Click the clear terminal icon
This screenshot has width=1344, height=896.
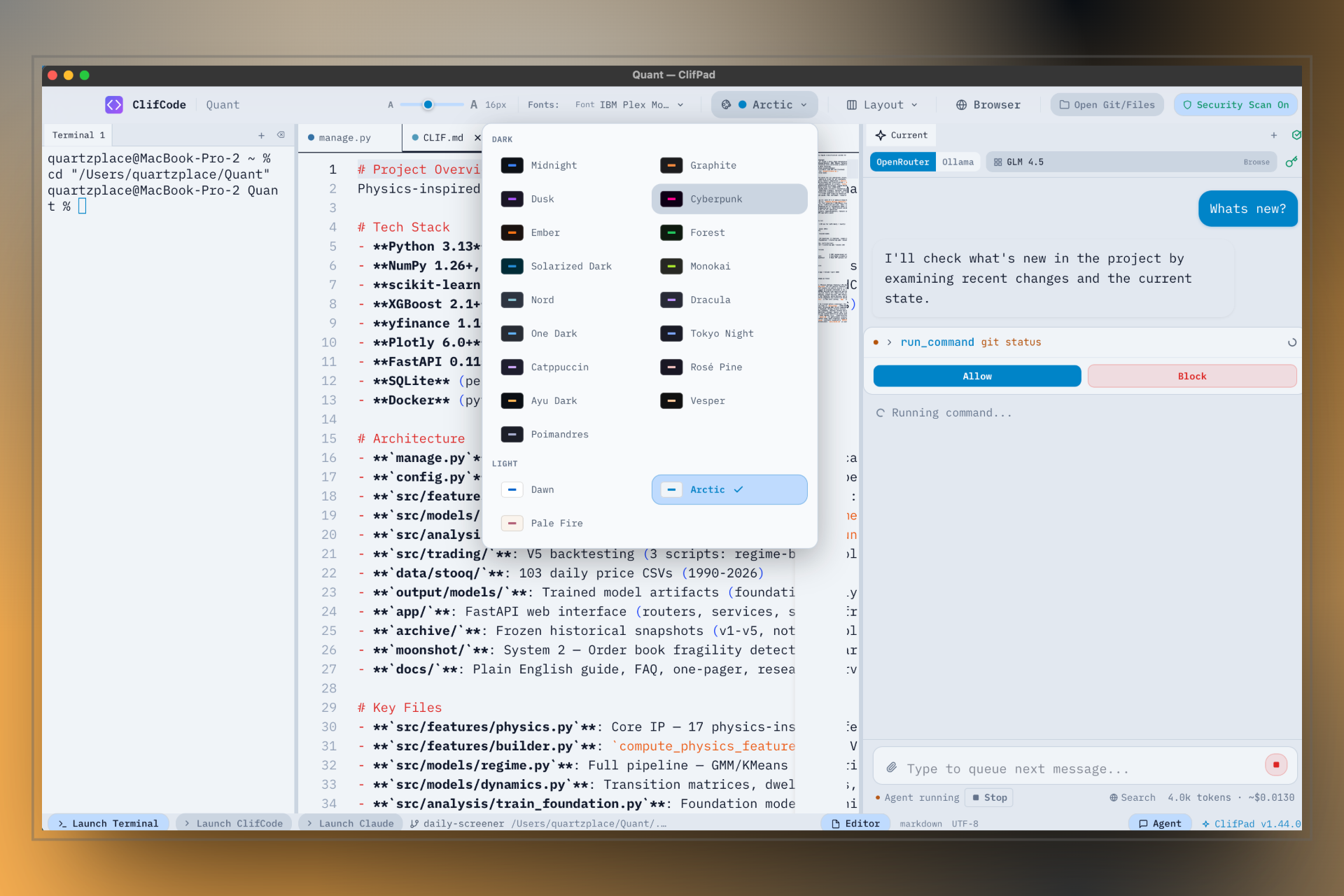281,135
